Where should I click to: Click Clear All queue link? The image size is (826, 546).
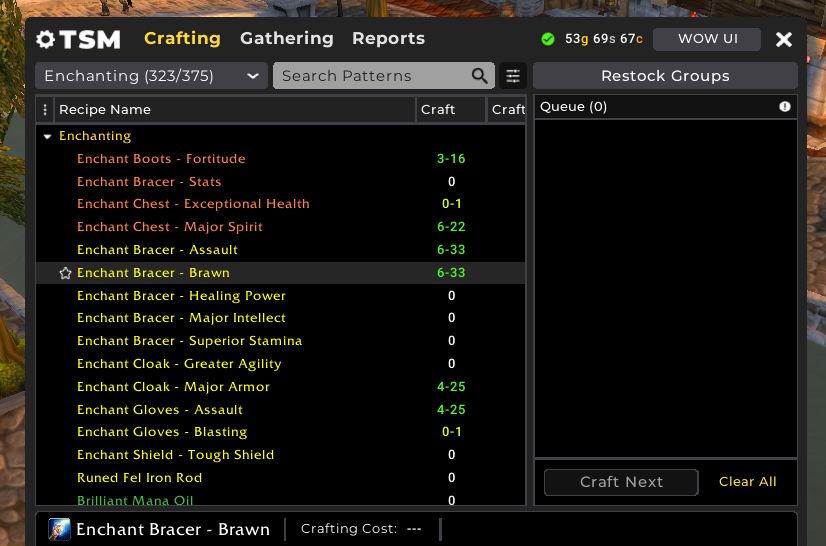pos(748,482)
